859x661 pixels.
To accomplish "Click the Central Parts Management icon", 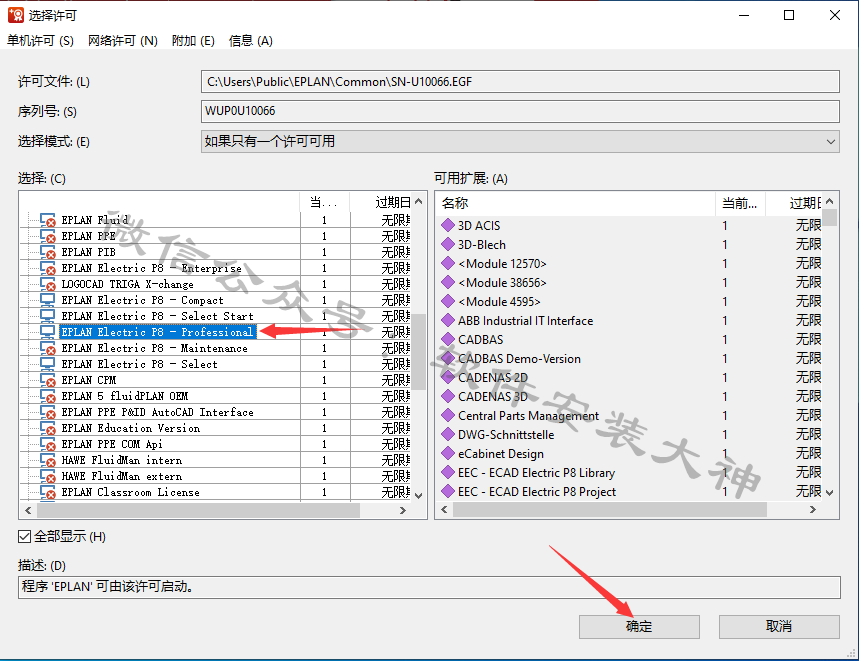I will click(x=448, y=416).
